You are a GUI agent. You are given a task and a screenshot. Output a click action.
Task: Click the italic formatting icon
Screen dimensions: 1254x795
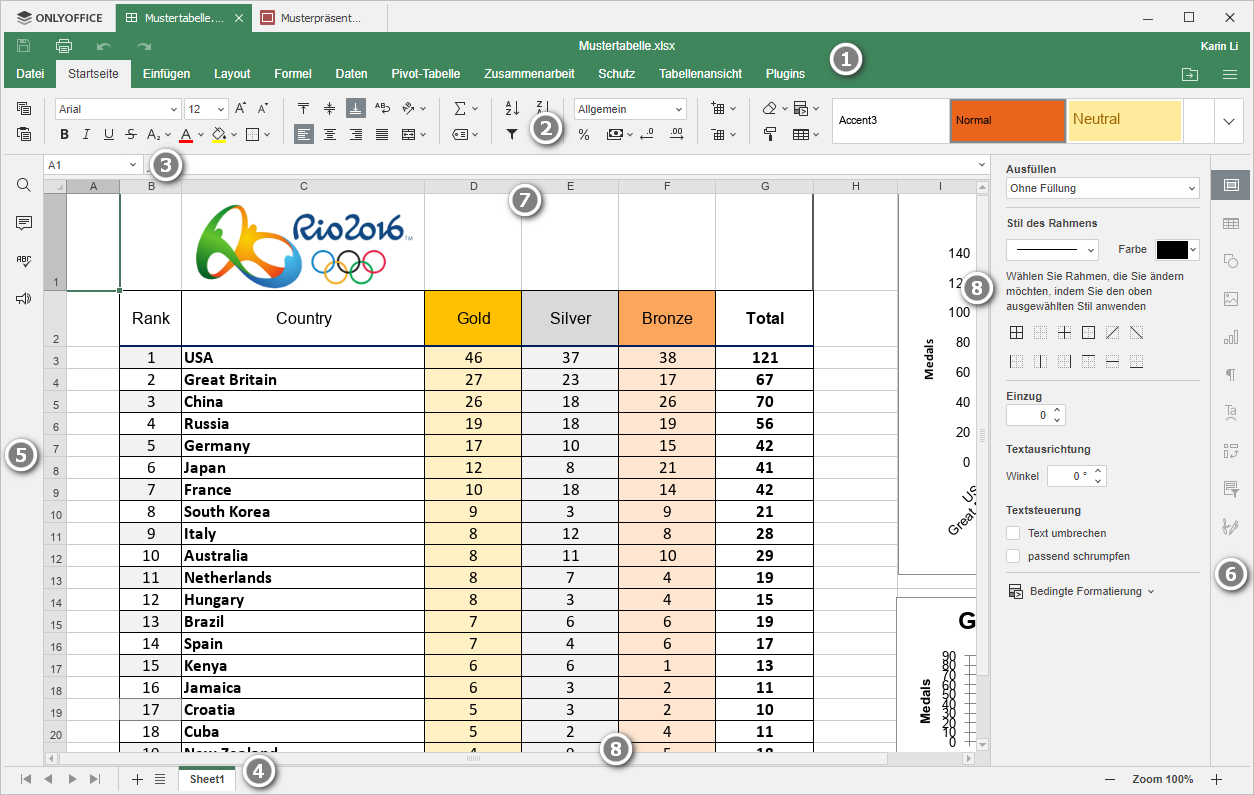tap(86, 134)
